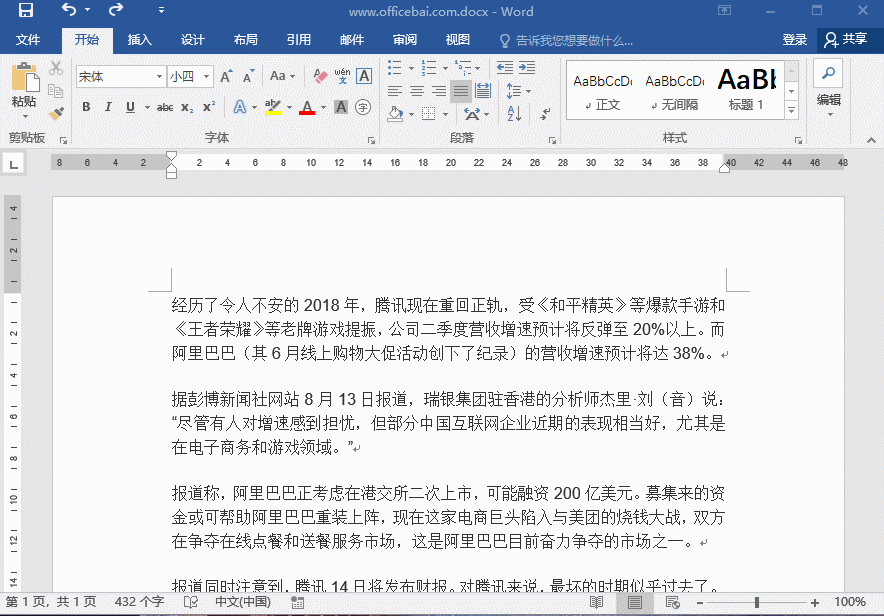Screen dimensions: 884x616
Task: Apply a character border to text
Action: pos(364,76)
